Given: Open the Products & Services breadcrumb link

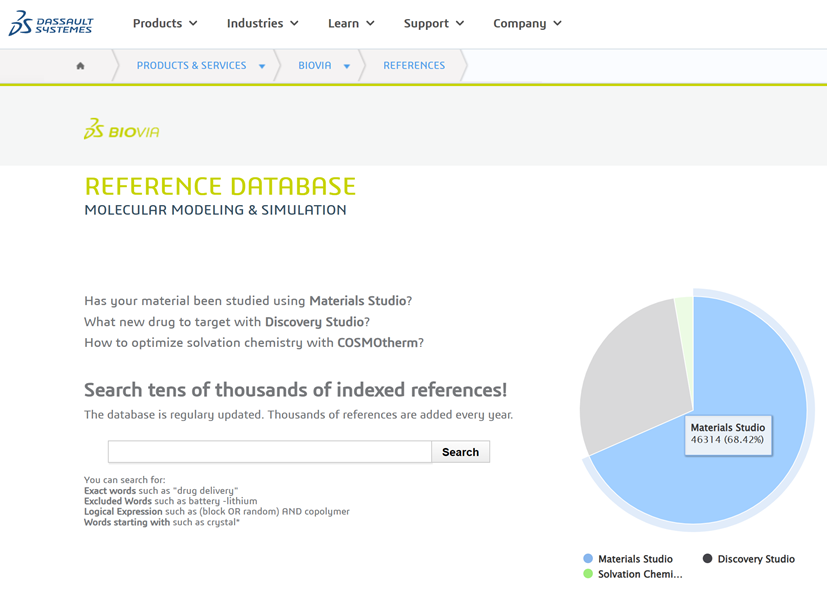Looking at the screenshot, I should [191, 66].
